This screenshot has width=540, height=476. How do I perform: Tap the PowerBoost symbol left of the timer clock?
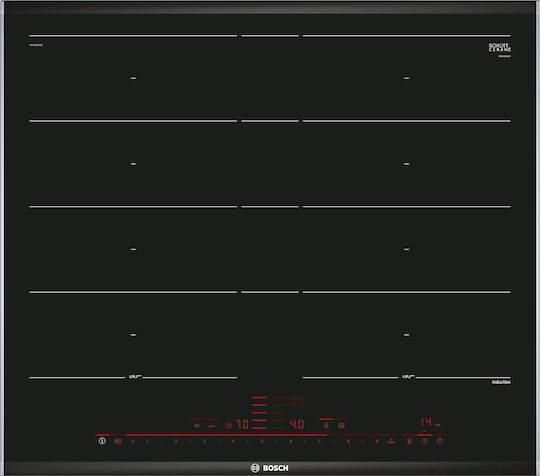click(x=409, y=441)
